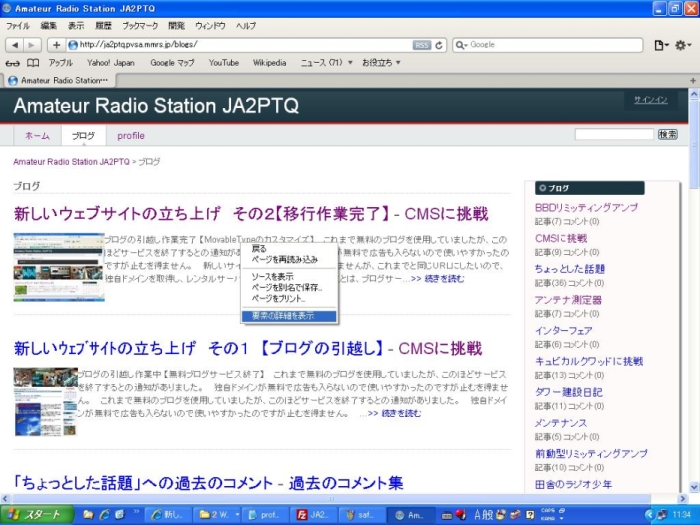Open the キュビカルクワッドに挑戦 category
The image size is (700, 525).
tap(589, 362)
